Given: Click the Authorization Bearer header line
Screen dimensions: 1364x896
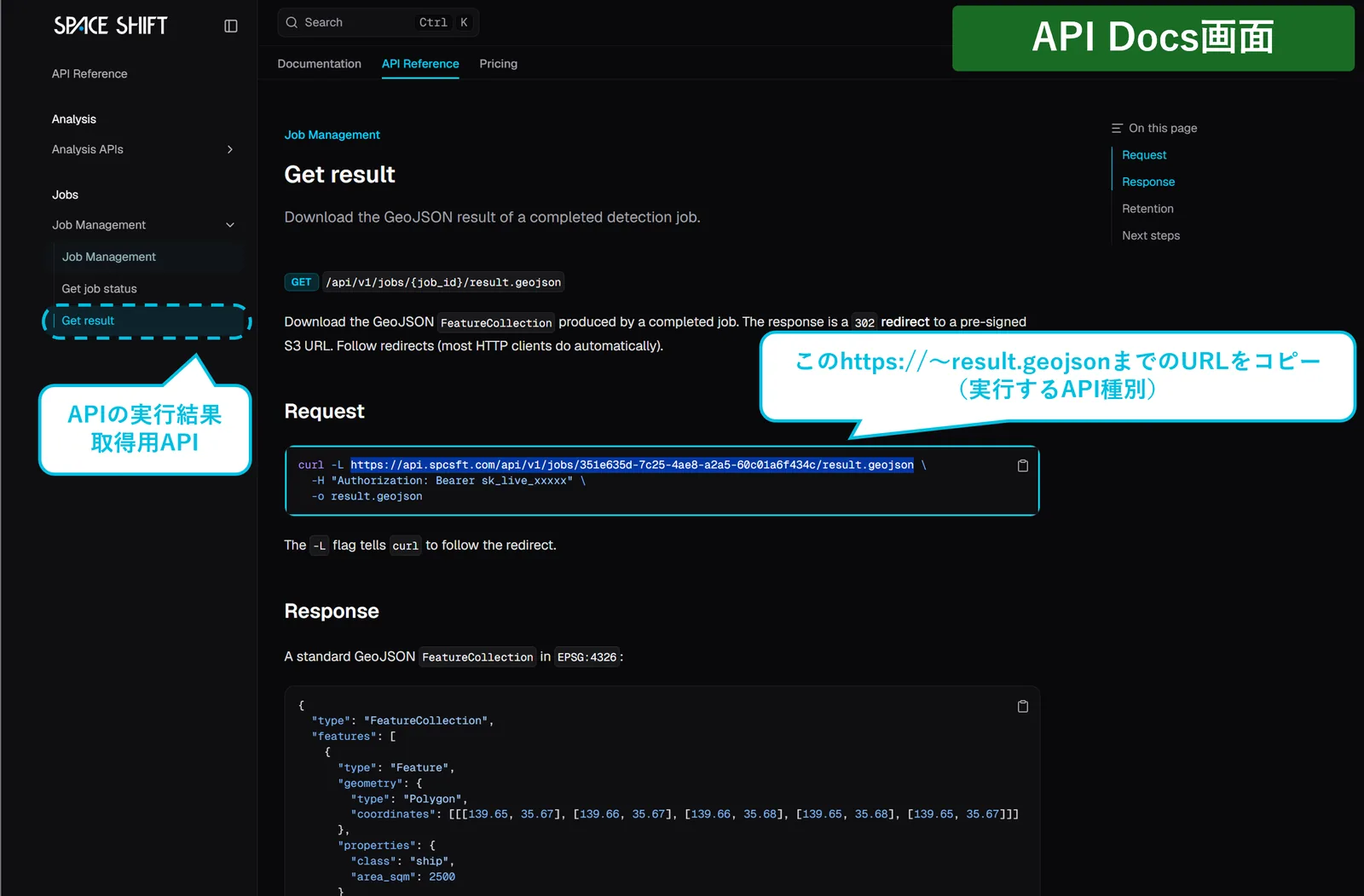Looking at the screenshot, I should [448, 481].
